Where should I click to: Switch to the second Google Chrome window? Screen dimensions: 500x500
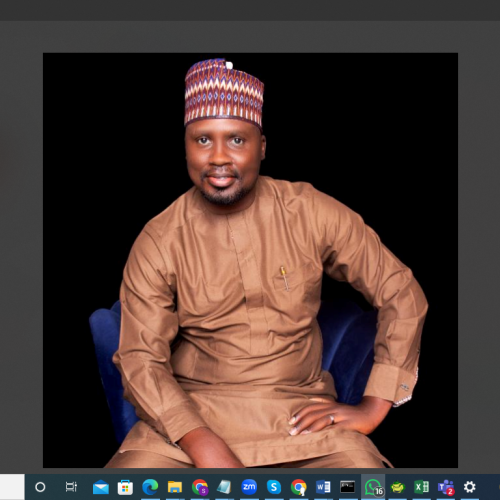298,487
